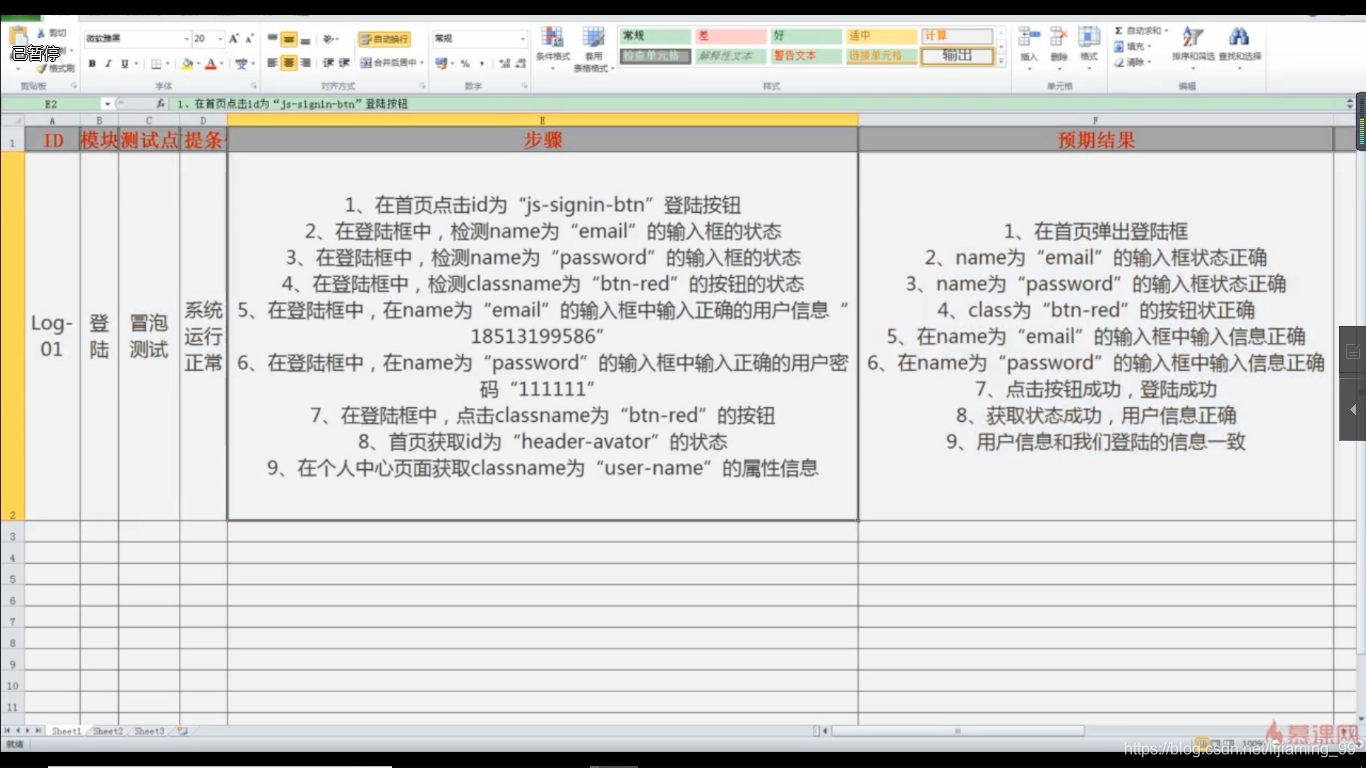
Task: Click the cell borders icon
Action: (156, 64)
